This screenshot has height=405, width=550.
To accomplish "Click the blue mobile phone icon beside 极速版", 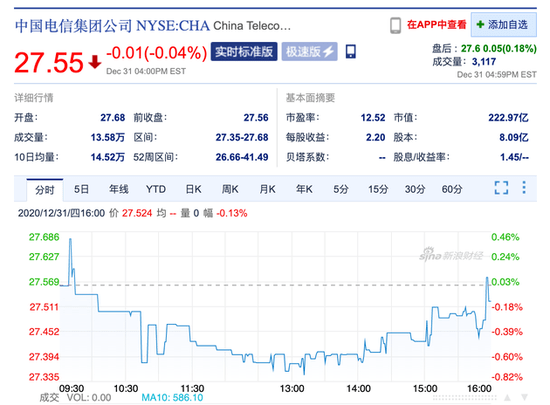I will coord(350,52).
